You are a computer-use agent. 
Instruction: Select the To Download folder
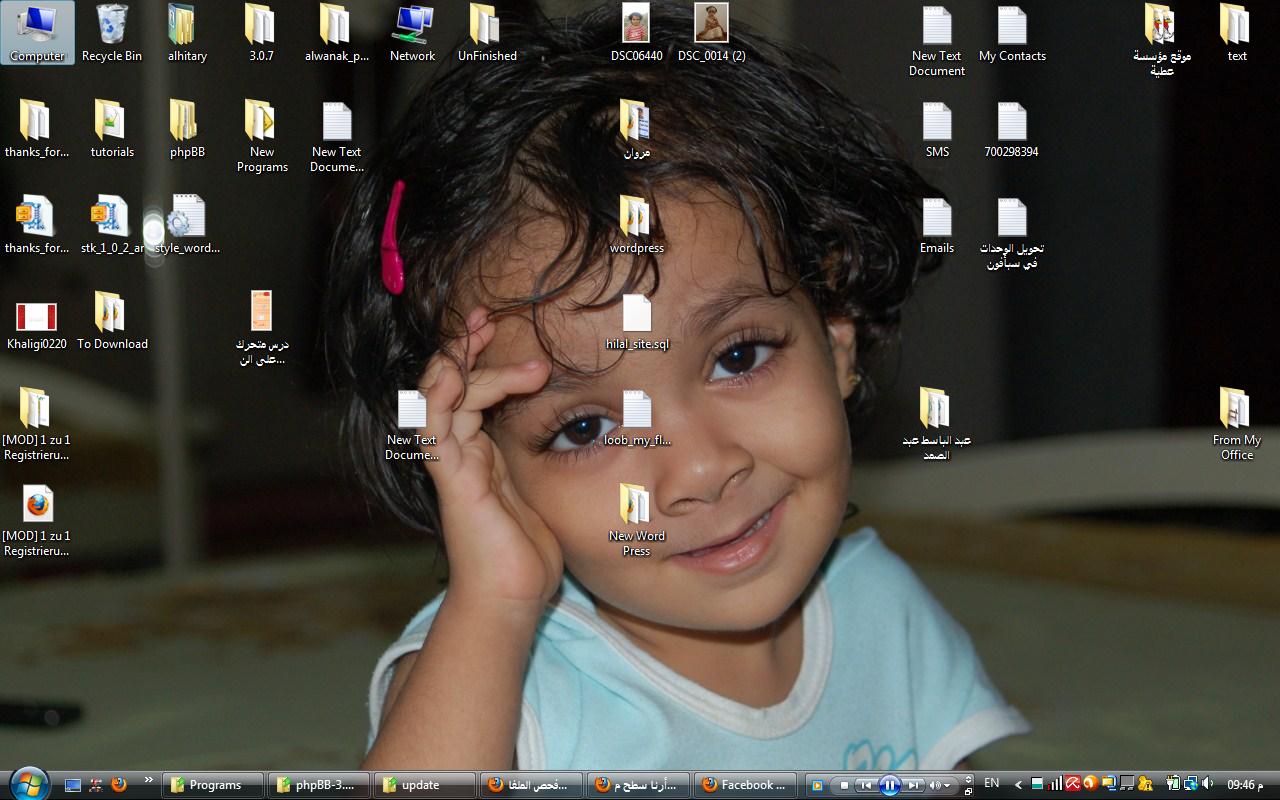coord(112,320)
